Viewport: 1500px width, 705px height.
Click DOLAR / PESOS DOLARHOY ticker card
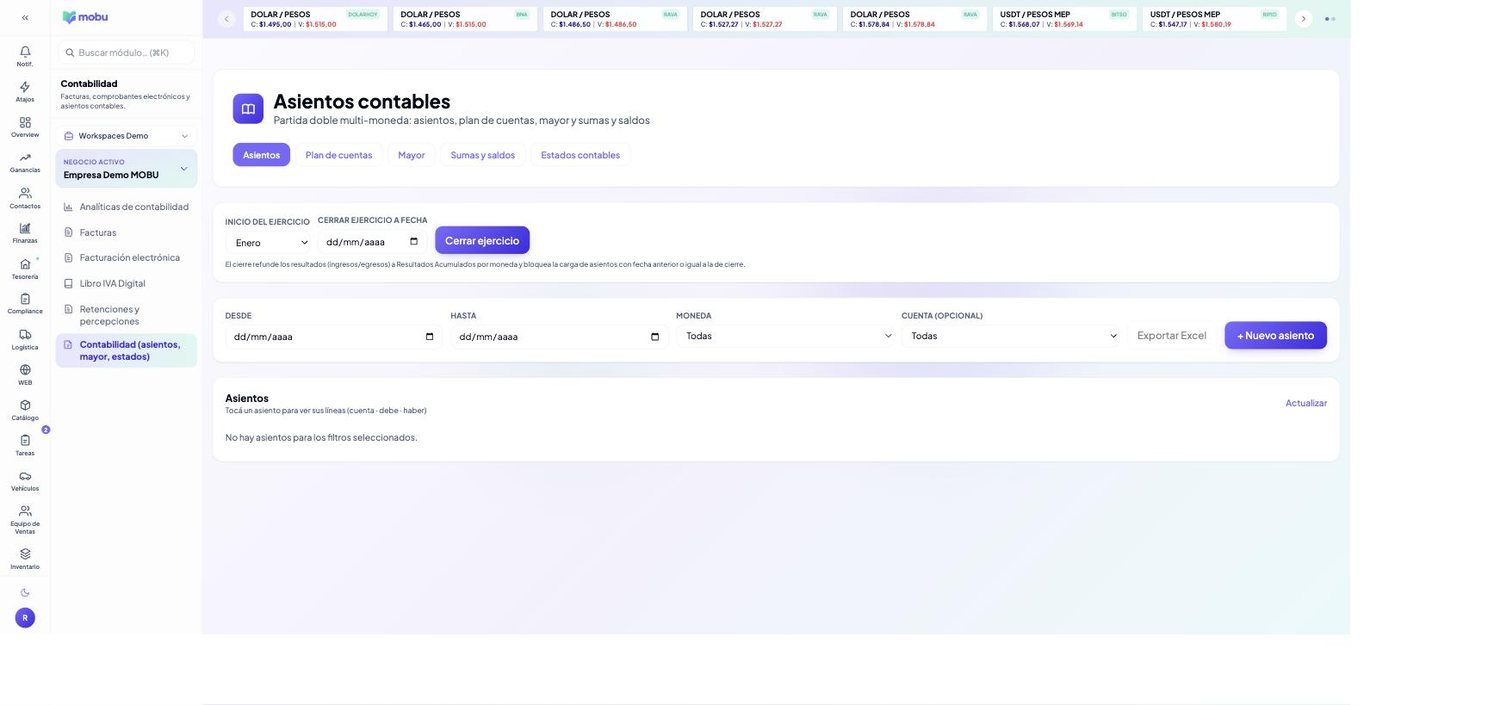315,19
